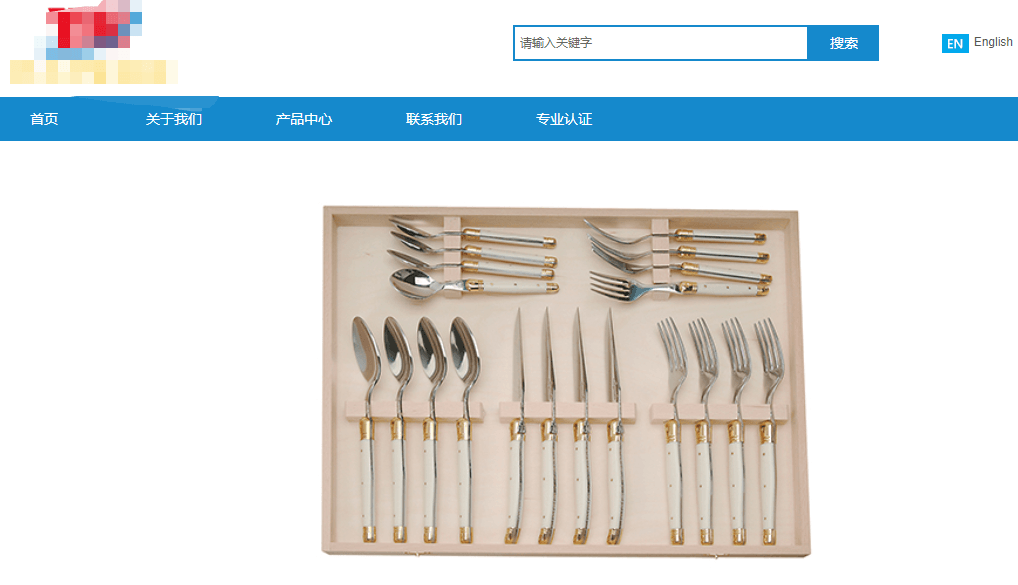Click the four knives in product photo
Image resolution: width=1018 pixels, height=585 pixels.
coord(567,425)
